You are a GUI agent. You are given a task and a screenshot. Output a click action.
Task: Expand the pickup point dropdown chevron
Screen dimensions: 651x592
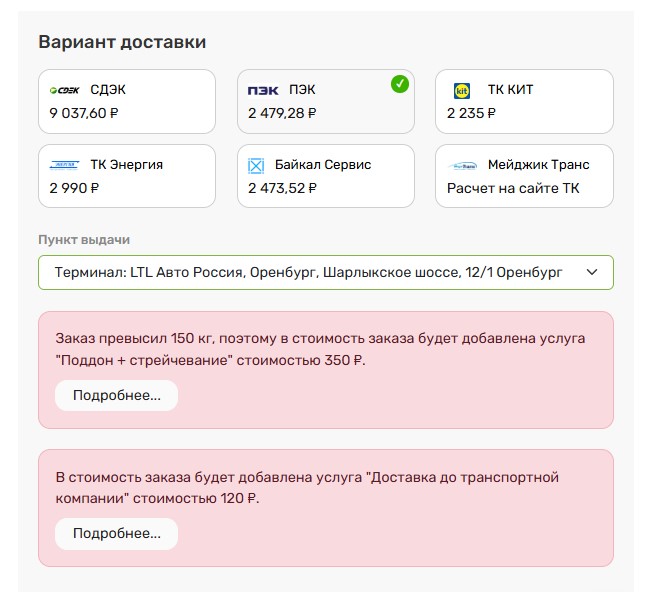592,272
